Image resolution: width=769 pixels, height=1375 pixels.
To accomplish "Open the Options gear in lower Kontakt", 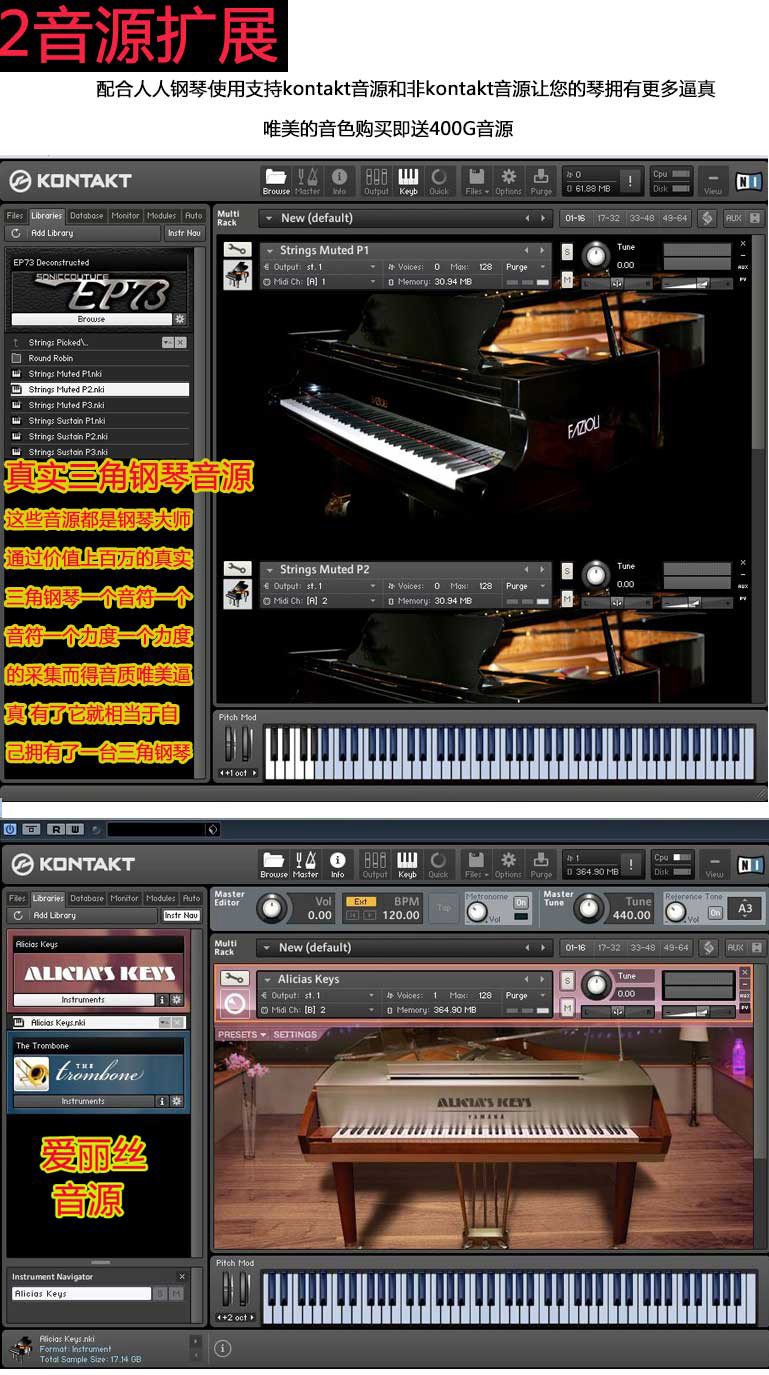I will click(x=508, y=863).
